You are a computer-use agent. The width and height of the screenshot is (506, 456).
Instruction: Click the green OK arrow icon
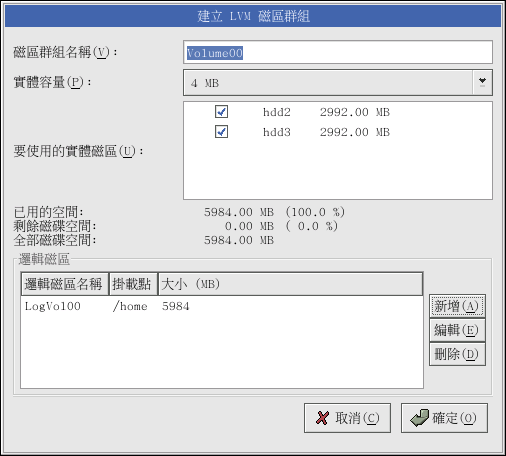pyautogui.click(x=420, y=418)
